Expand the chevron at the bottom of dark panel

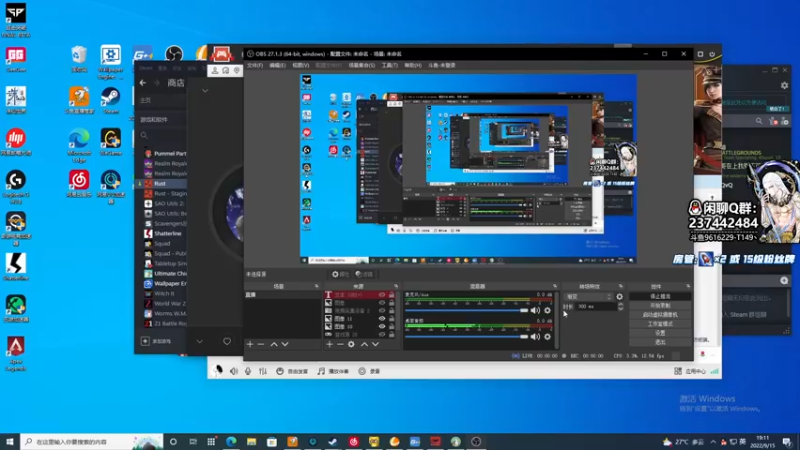[x=199, y=341]
